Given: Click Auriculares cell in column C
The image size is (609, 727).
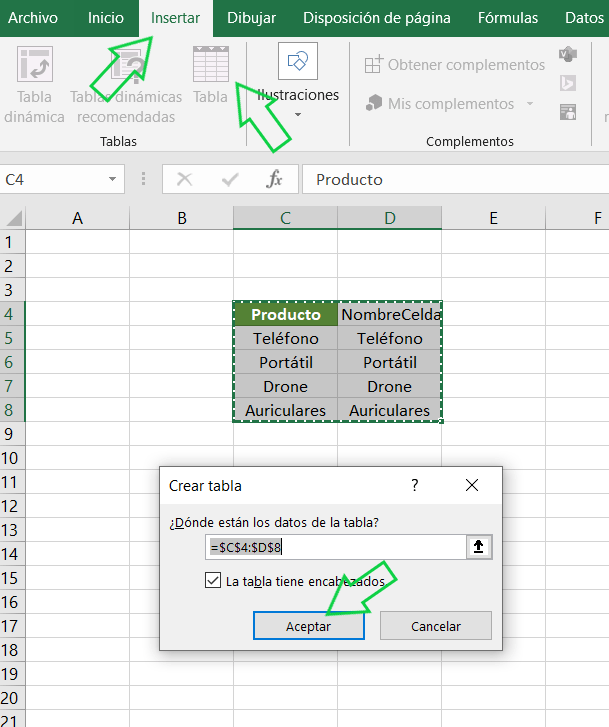Looking at the screenshot, I should pyautogui.click(x=286, y=410).
